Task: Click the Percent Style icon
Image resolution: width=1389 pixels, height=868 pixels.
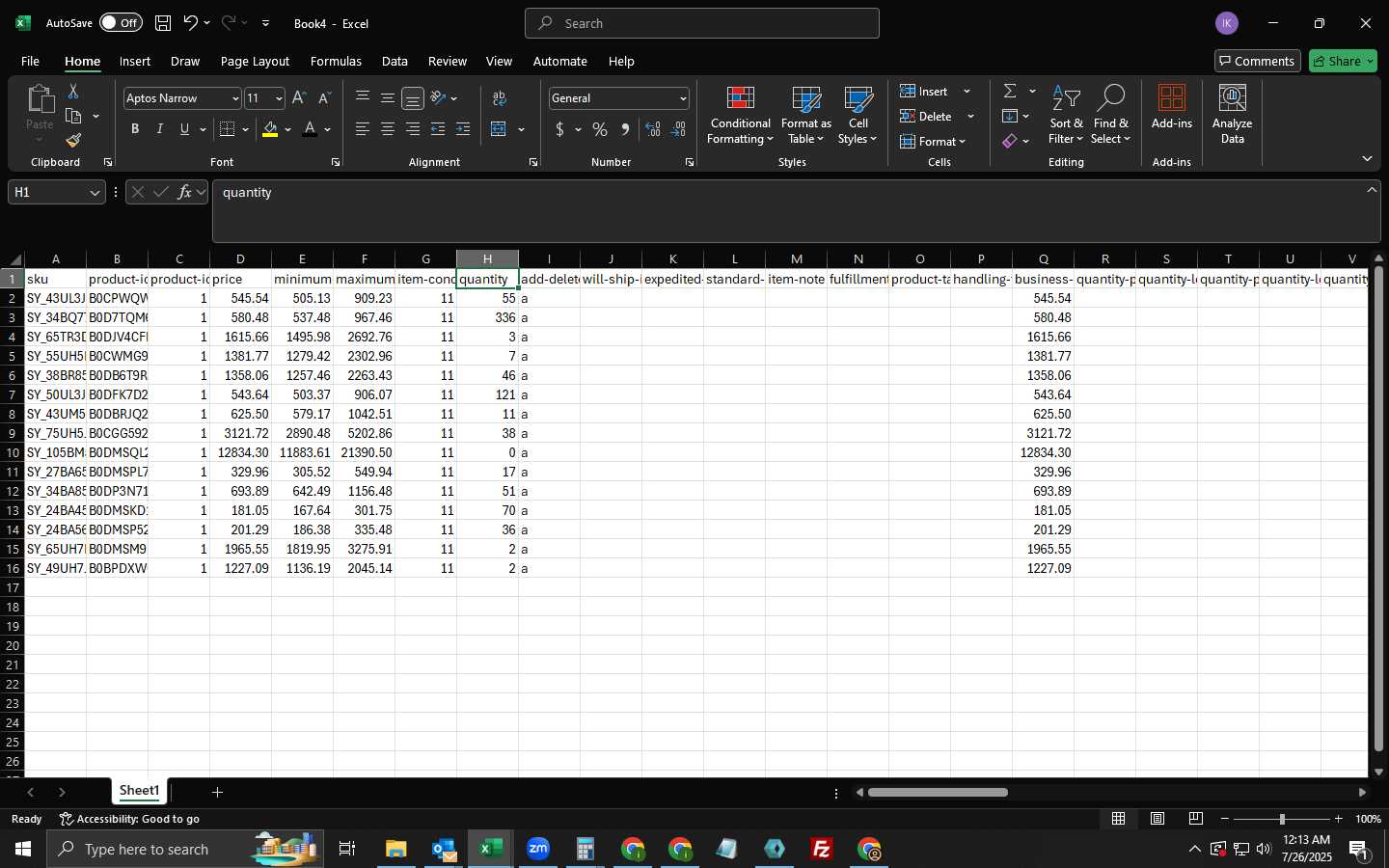Action: (600, 129)
